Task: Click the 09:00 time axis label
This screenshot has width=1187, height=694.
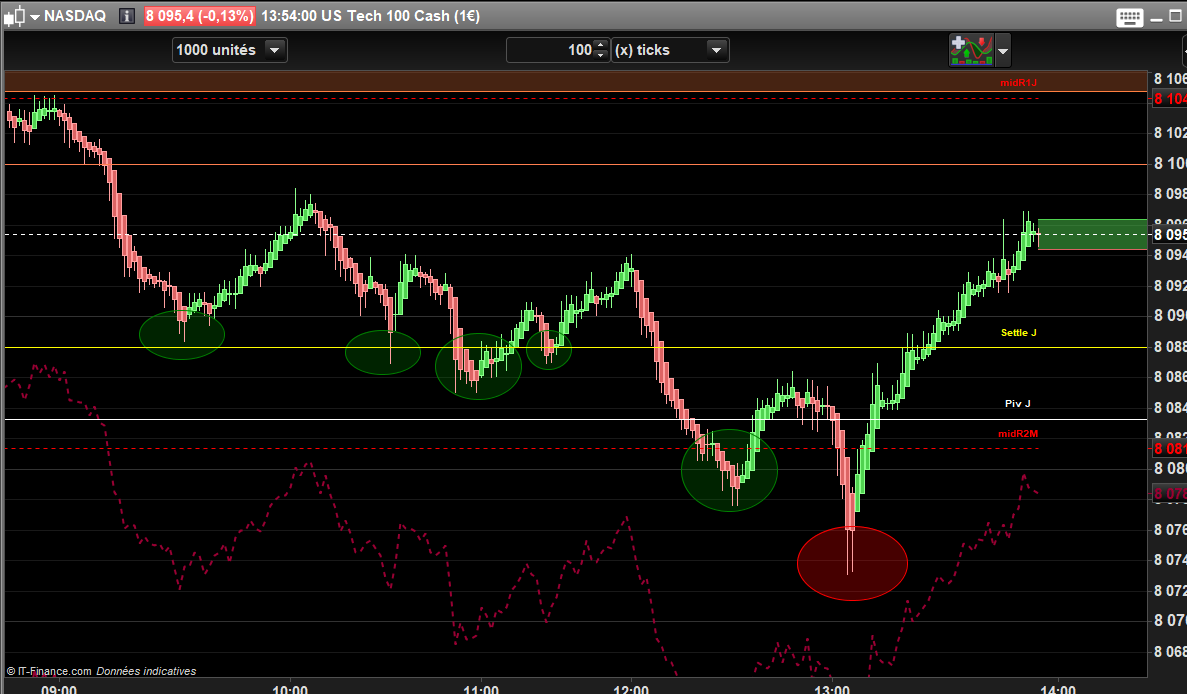Action: coord(59,688)
